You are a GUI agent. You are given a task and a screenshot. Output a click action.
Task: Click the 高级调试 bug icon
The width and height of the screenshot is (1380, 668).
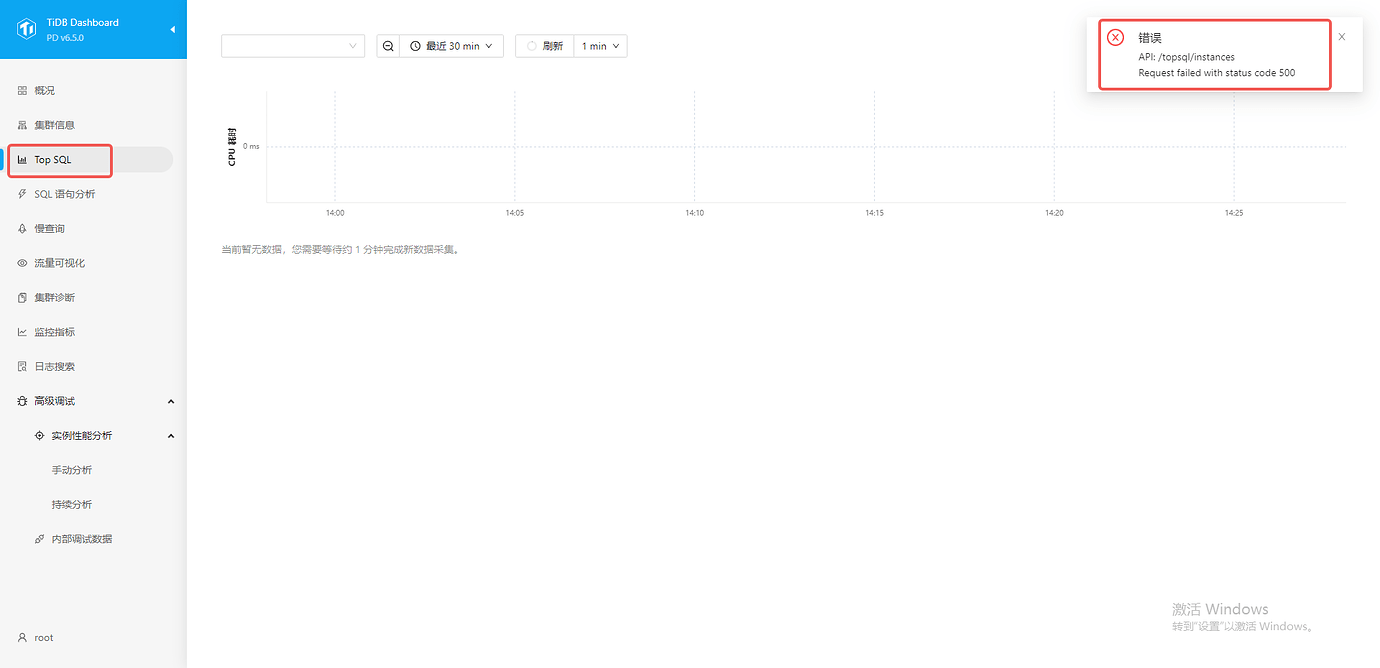click(x=22, y=401)
